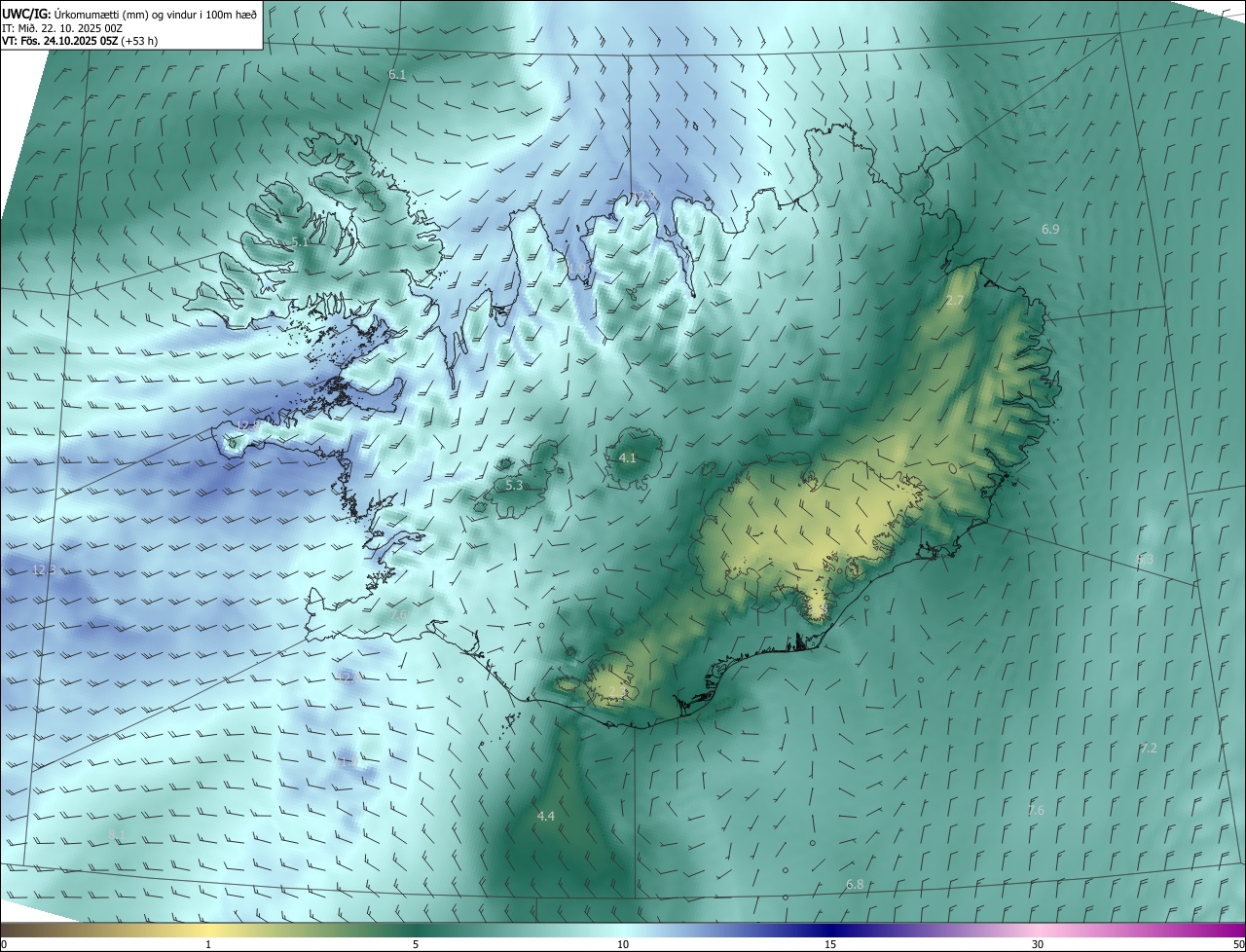Click the "VT: Fös. 24.10.2025 05Z (+53 h)" line
This screenshot has width=1246, height=952.
pos(80,41)
